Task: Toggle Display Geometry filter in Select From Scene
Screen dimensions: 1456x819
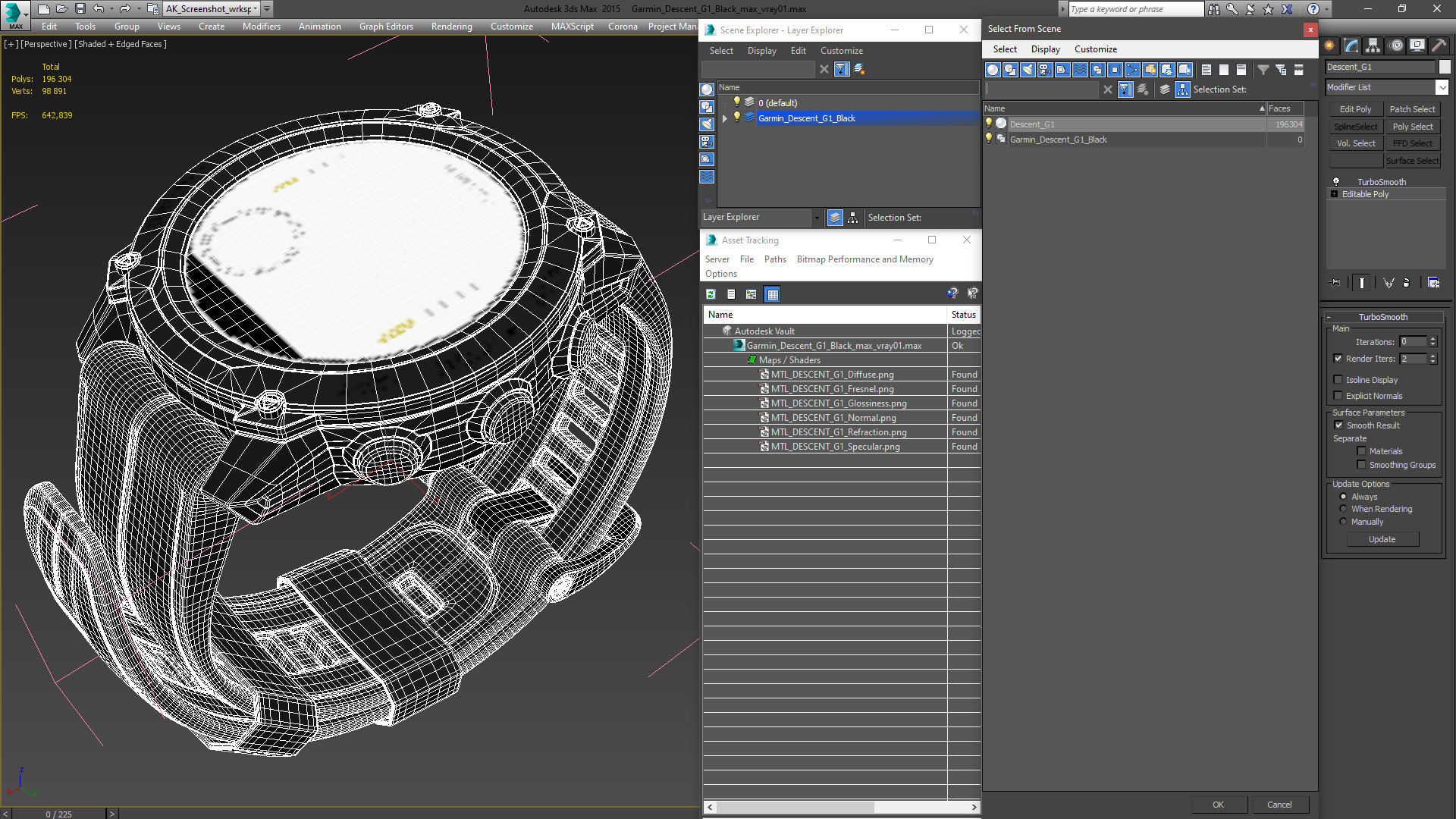Action: click(993, 70)
